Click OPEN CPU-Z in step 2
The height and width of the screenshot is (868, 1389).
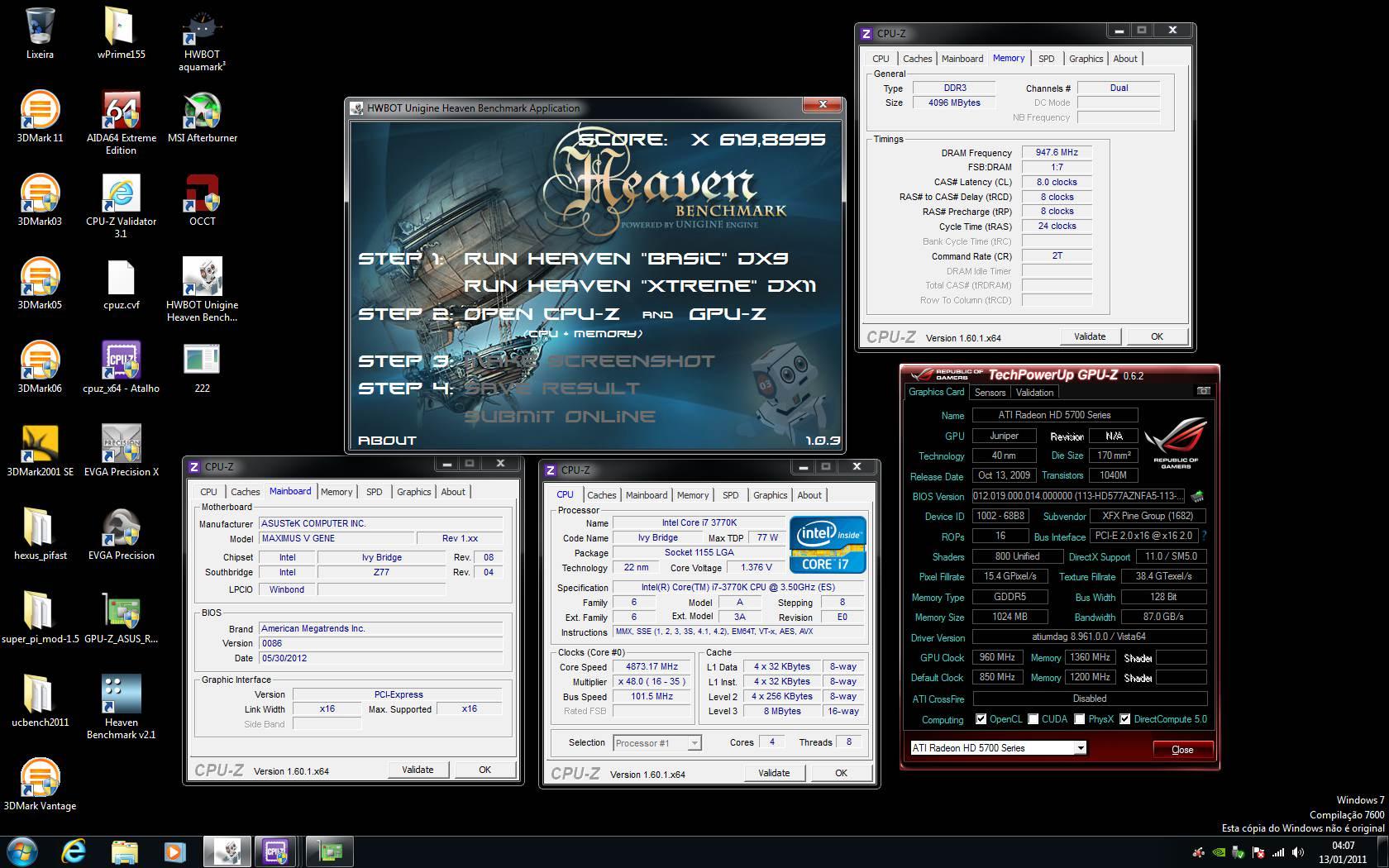[542, 314]
